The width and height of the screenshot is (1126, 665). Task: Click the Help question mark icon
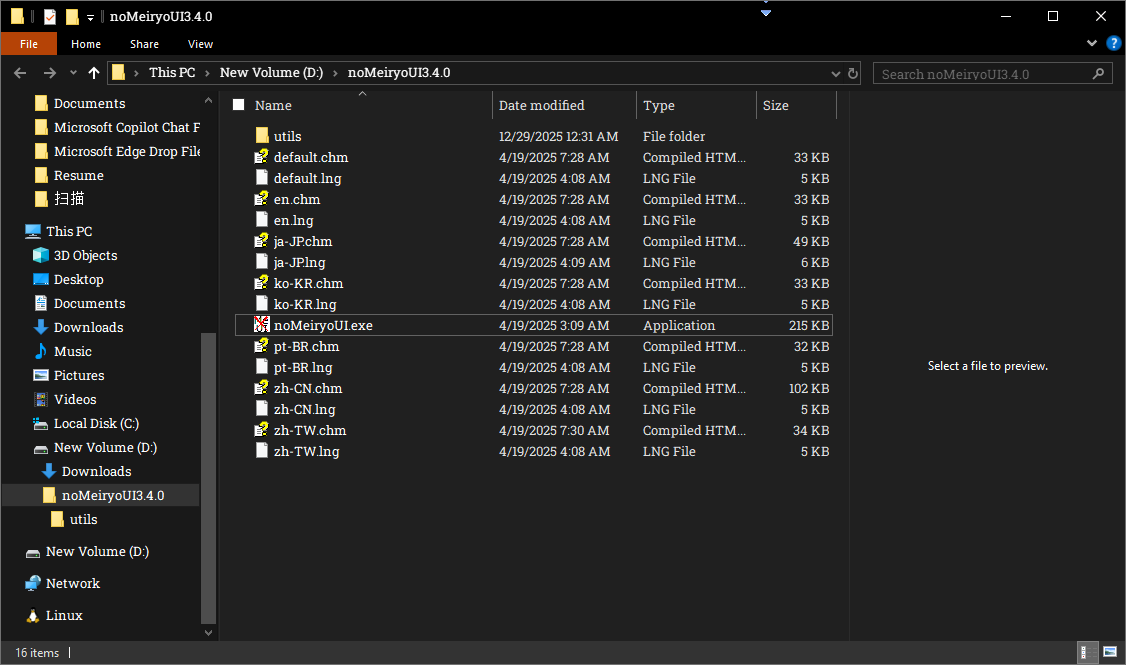pyautogui.click(x=1113, y=44)
